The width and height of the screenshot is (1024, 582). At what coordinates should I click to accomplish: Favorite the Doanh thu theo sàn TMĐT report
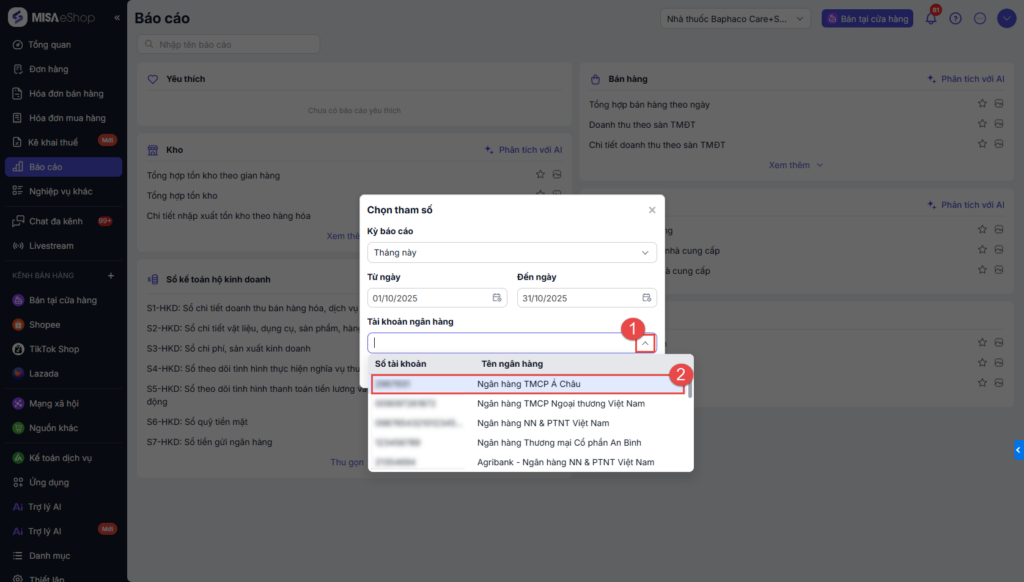pos(982,123)
